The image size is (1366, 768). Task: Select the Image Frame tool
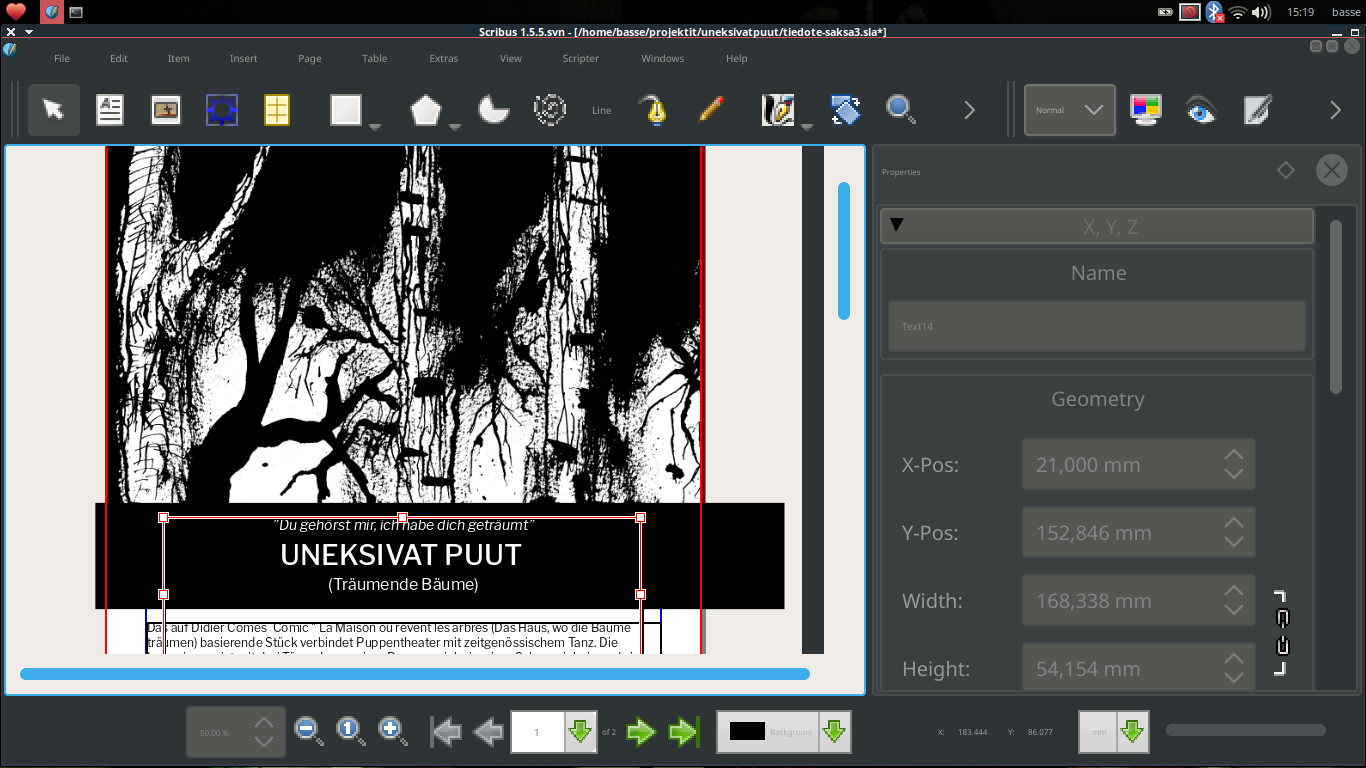(x=165, y=110)
